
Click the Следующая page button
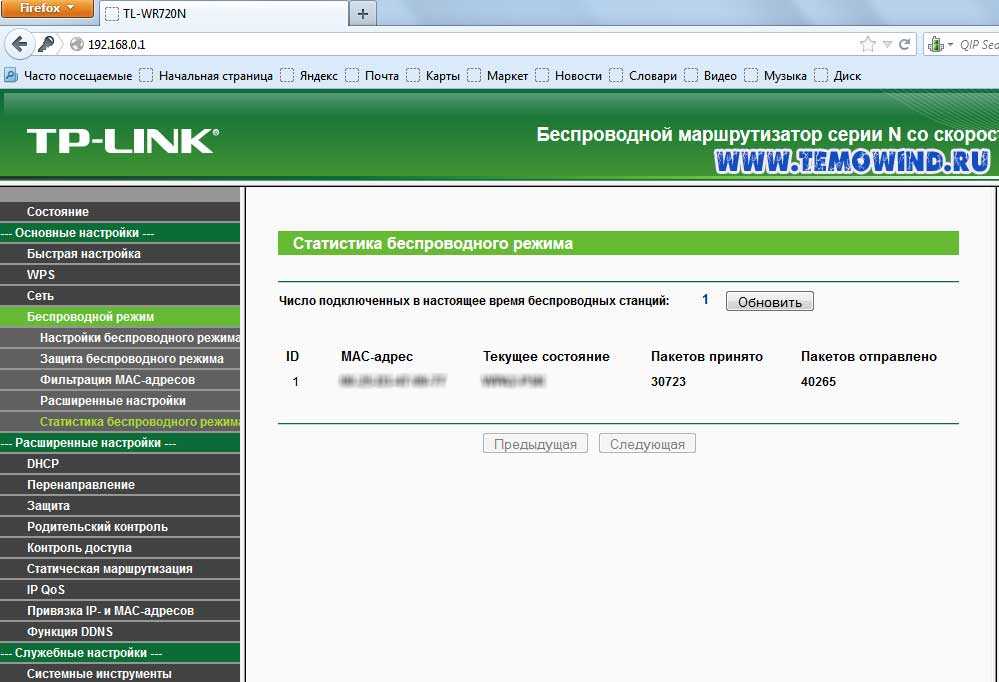[647, 444]
